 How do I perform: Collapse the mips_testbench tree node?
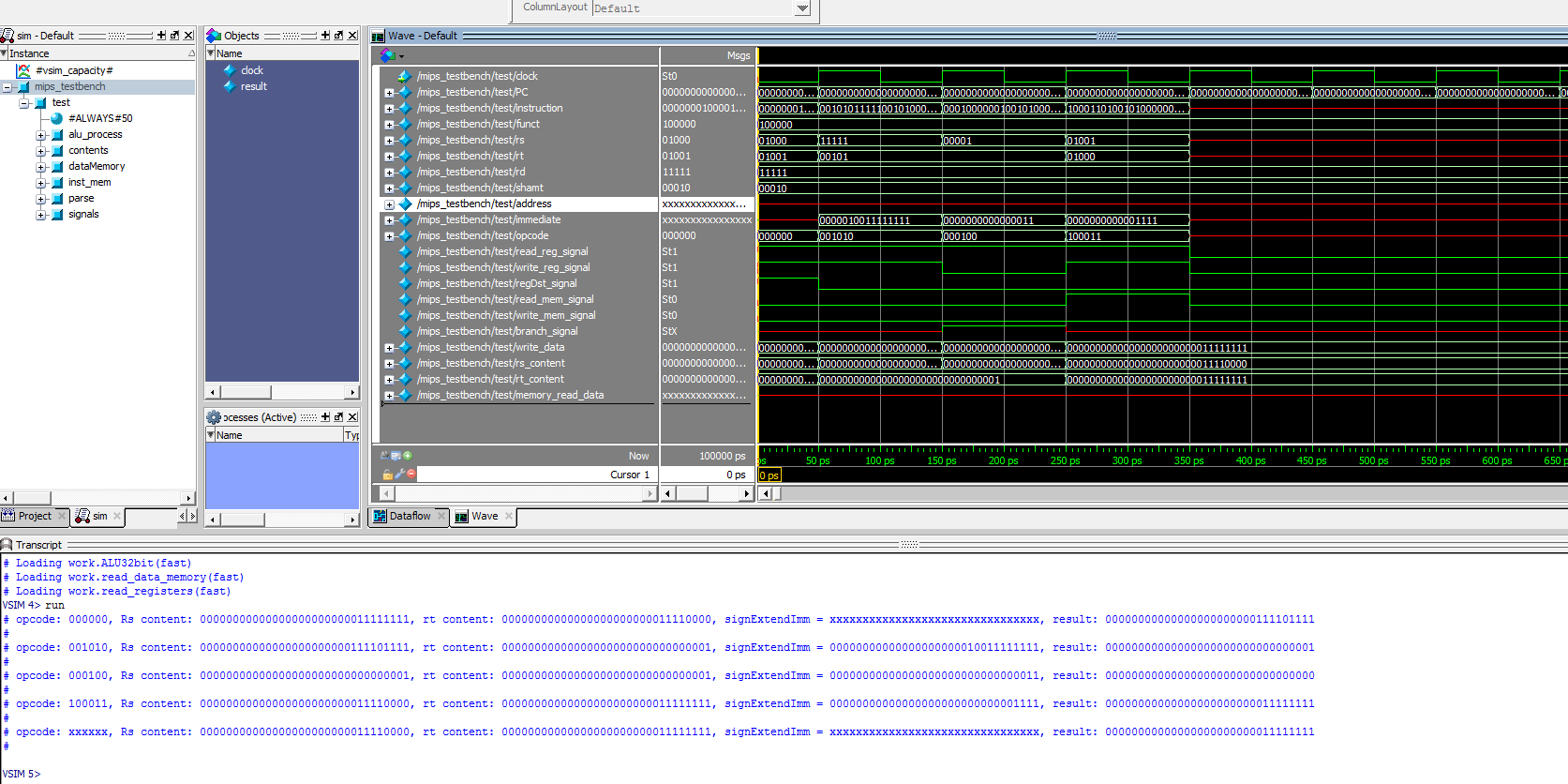pyautogui.click(x=7, y=87)
